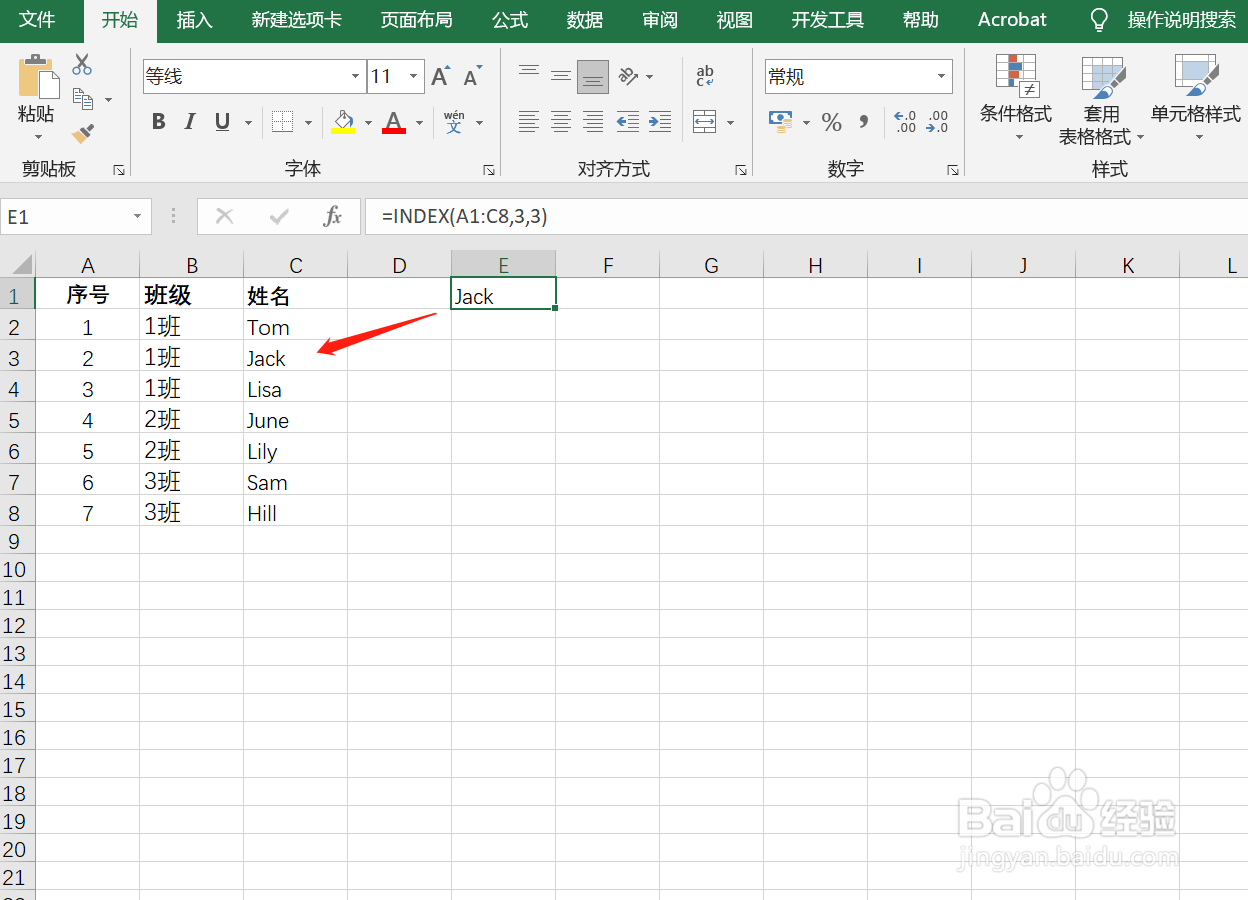Select column H header
Viewport: 1248px width, 900px height.
tap(816, 265)
